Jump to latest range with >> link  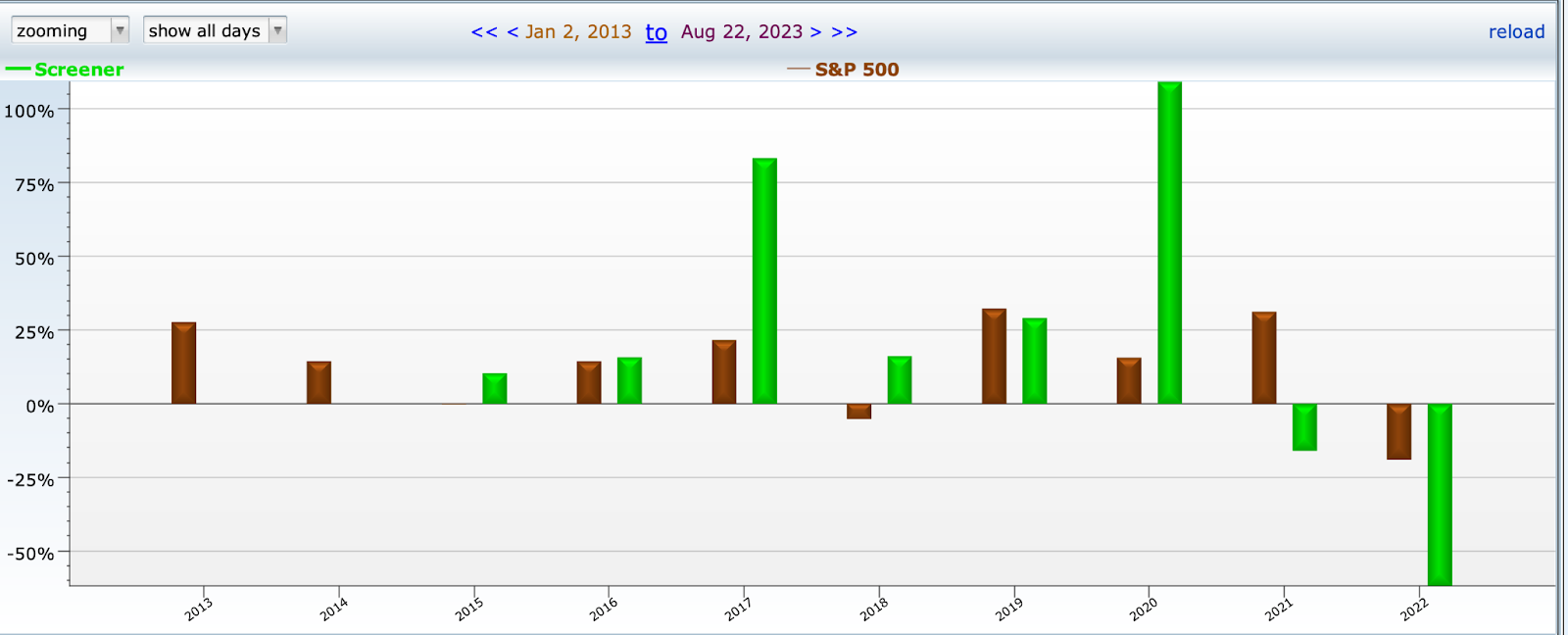click(x=844, y=31)
